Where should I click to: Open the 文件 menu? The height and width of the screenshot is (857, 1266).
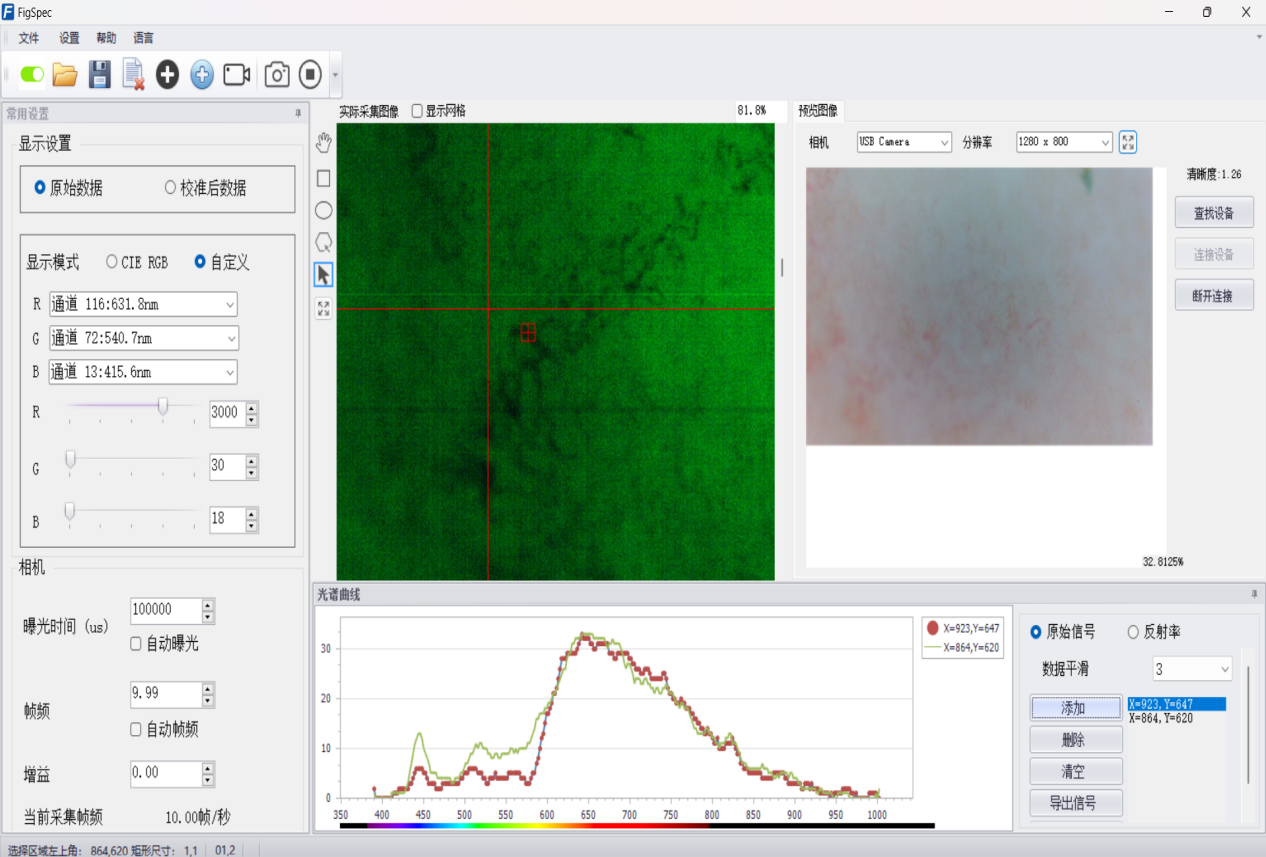tap(29, 38)
